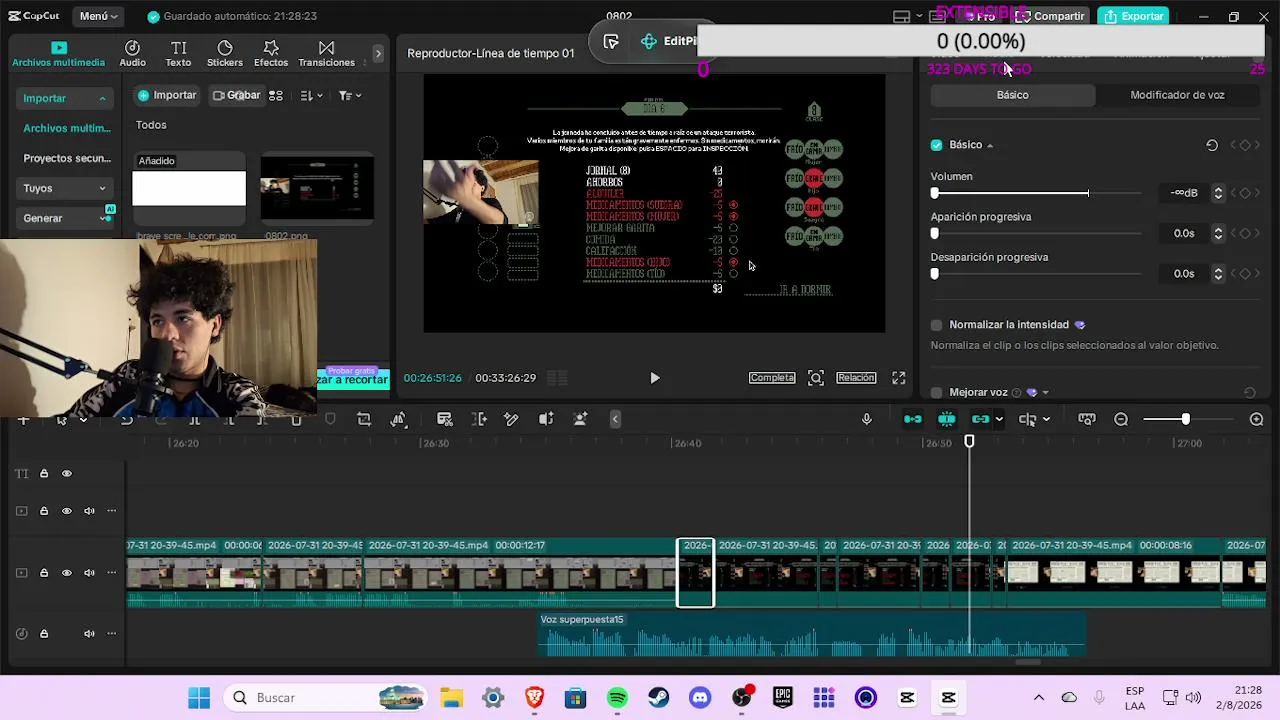The image size is (1280, 720).
Task: Open Steam from the taskbar
Action: 659,698
